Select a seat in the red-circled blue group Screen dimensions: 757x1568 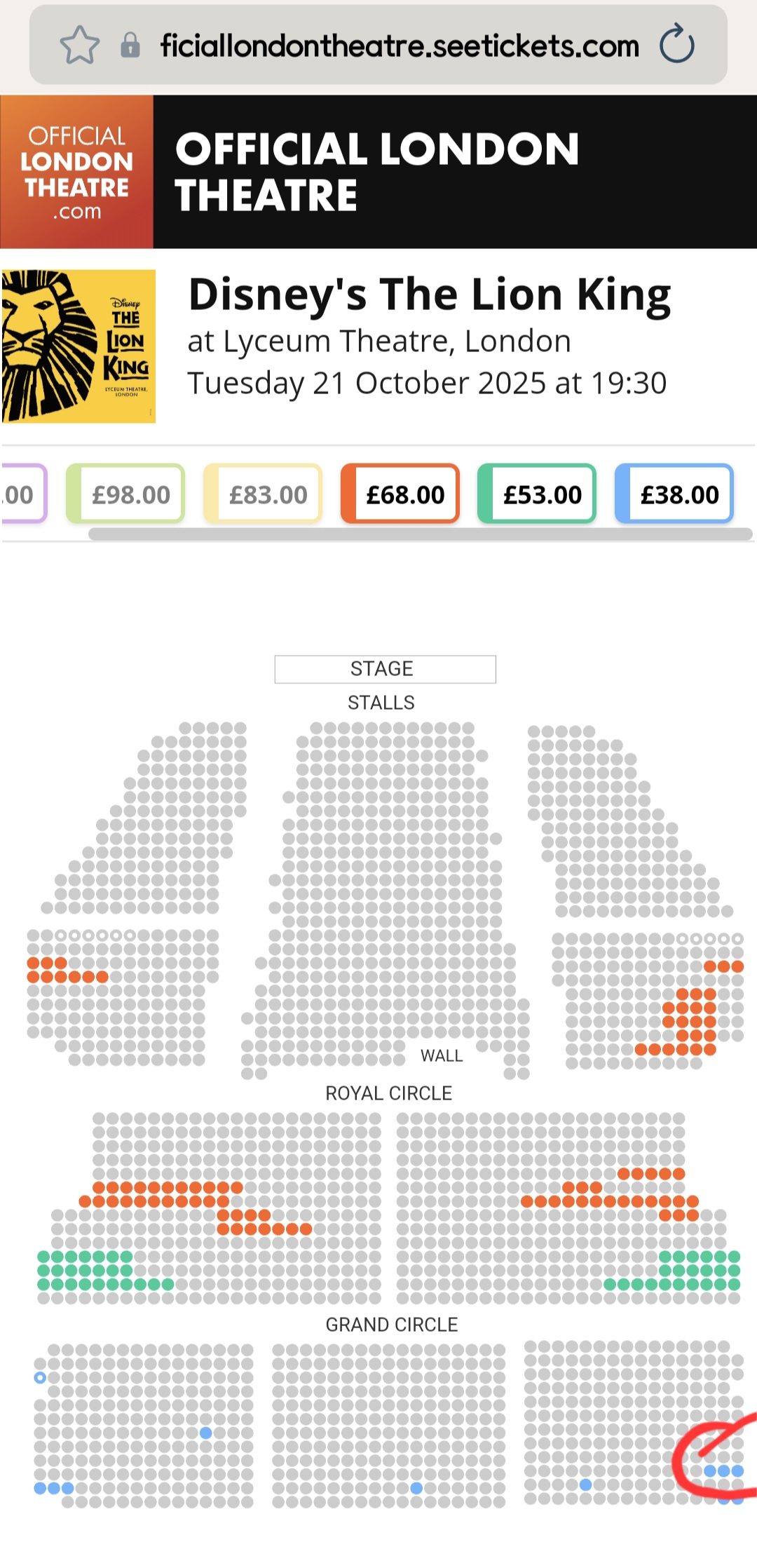click(723, 1471)
